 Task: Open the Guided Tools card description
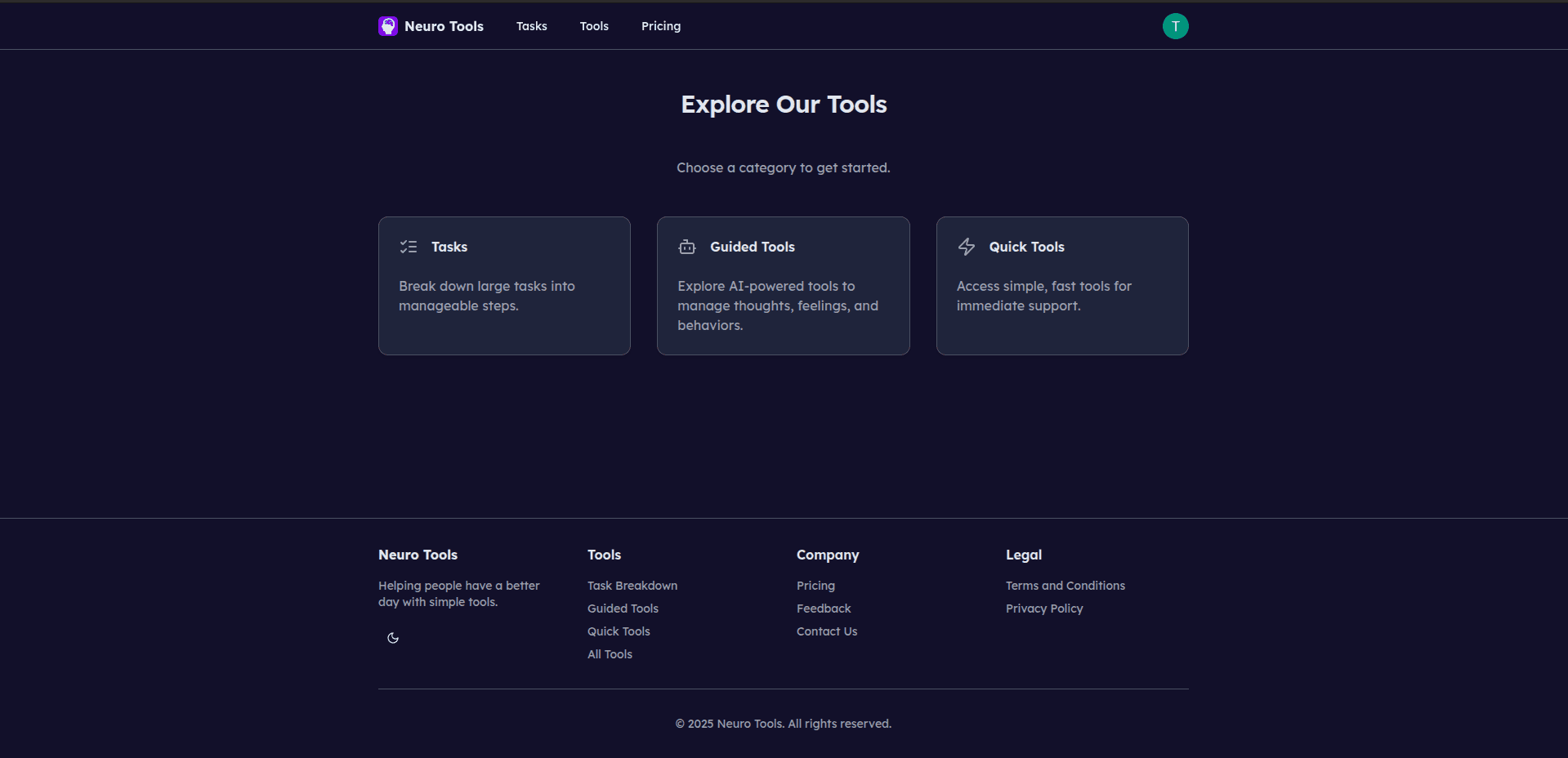click(778, 305)
